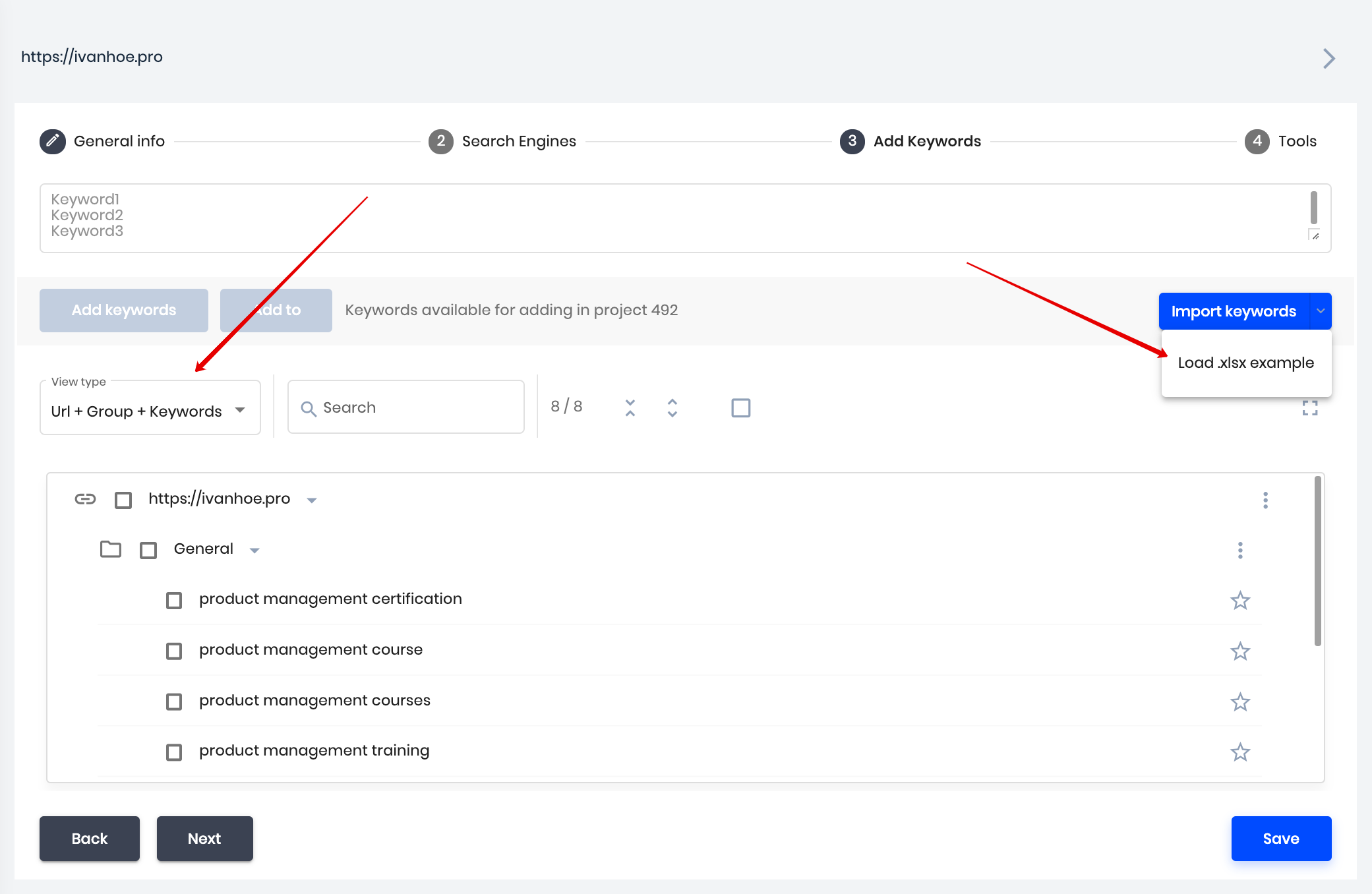
Task: Select Load .xlsx example option
Action: pos(1247,362)
